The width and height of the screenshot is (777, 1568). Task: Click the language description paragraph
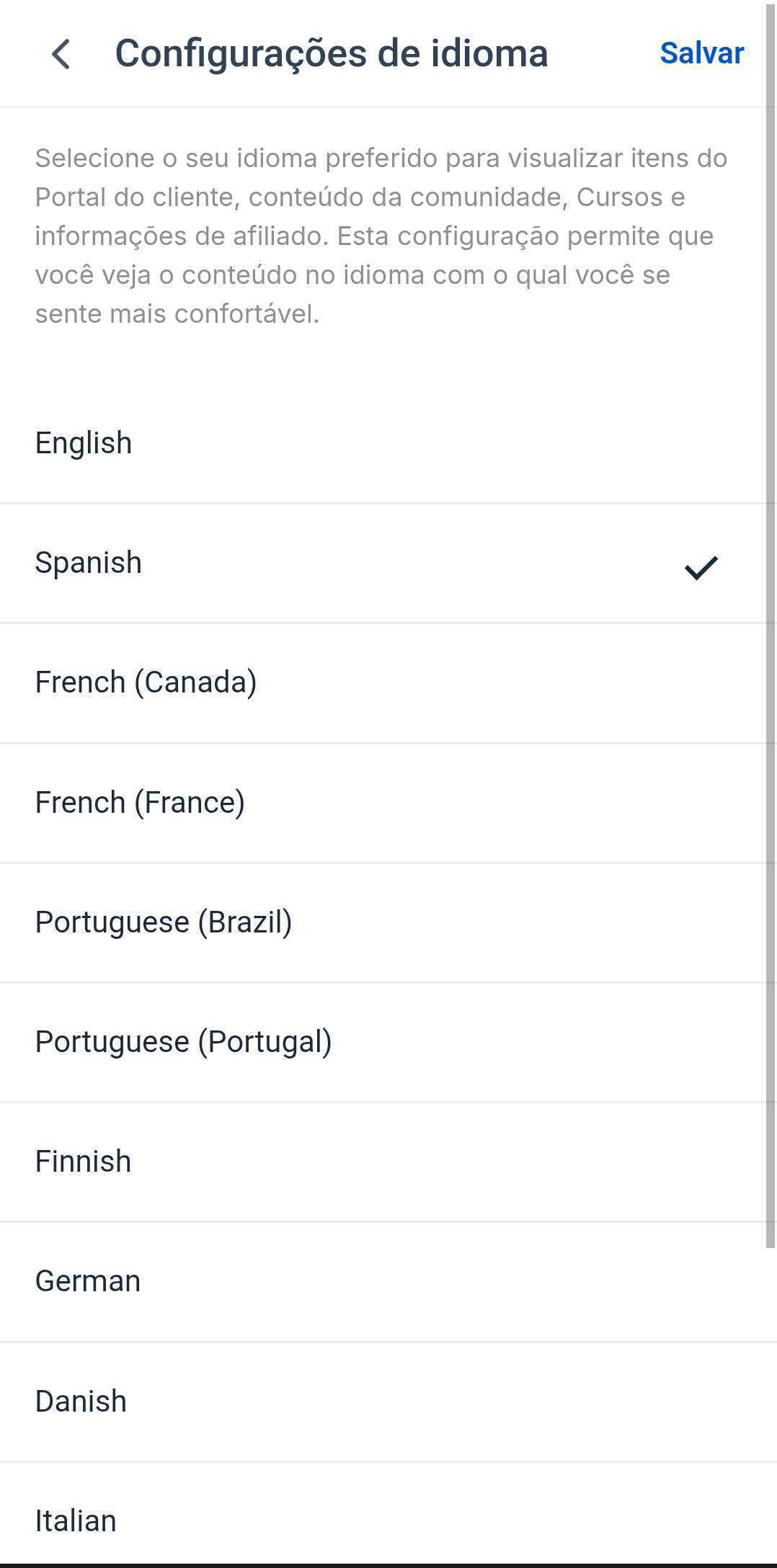pyautogui.click(x=382, y=236)
